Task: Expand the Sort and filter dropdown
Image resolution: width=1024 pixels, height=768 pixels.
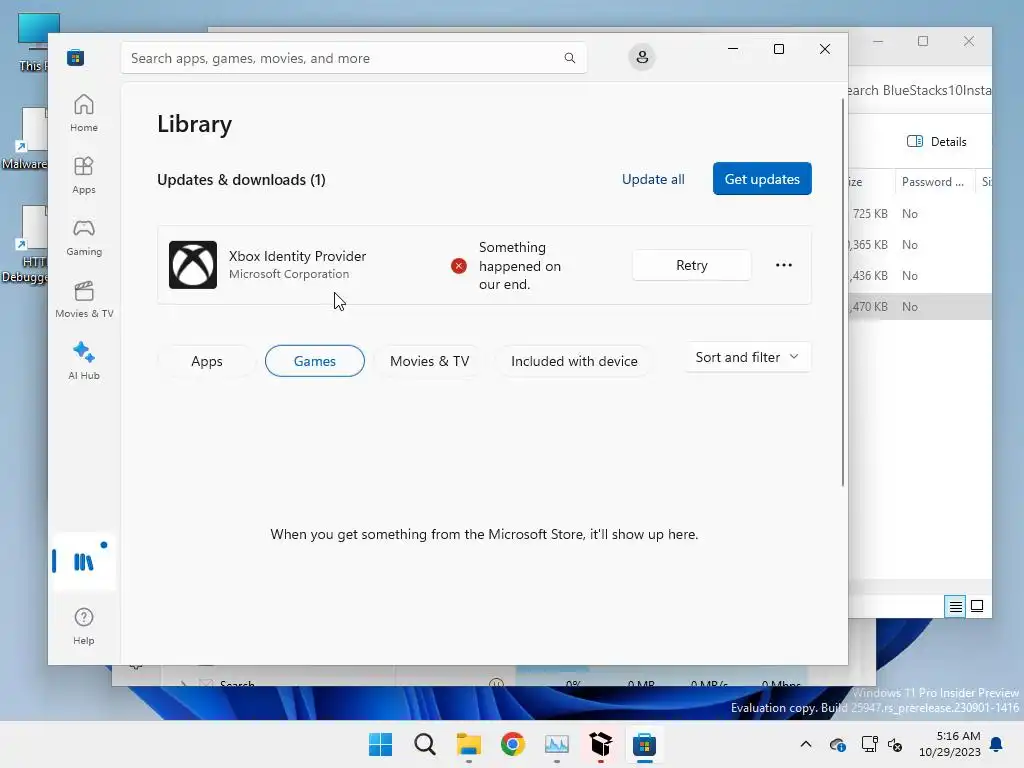Action: coord(747,357)
